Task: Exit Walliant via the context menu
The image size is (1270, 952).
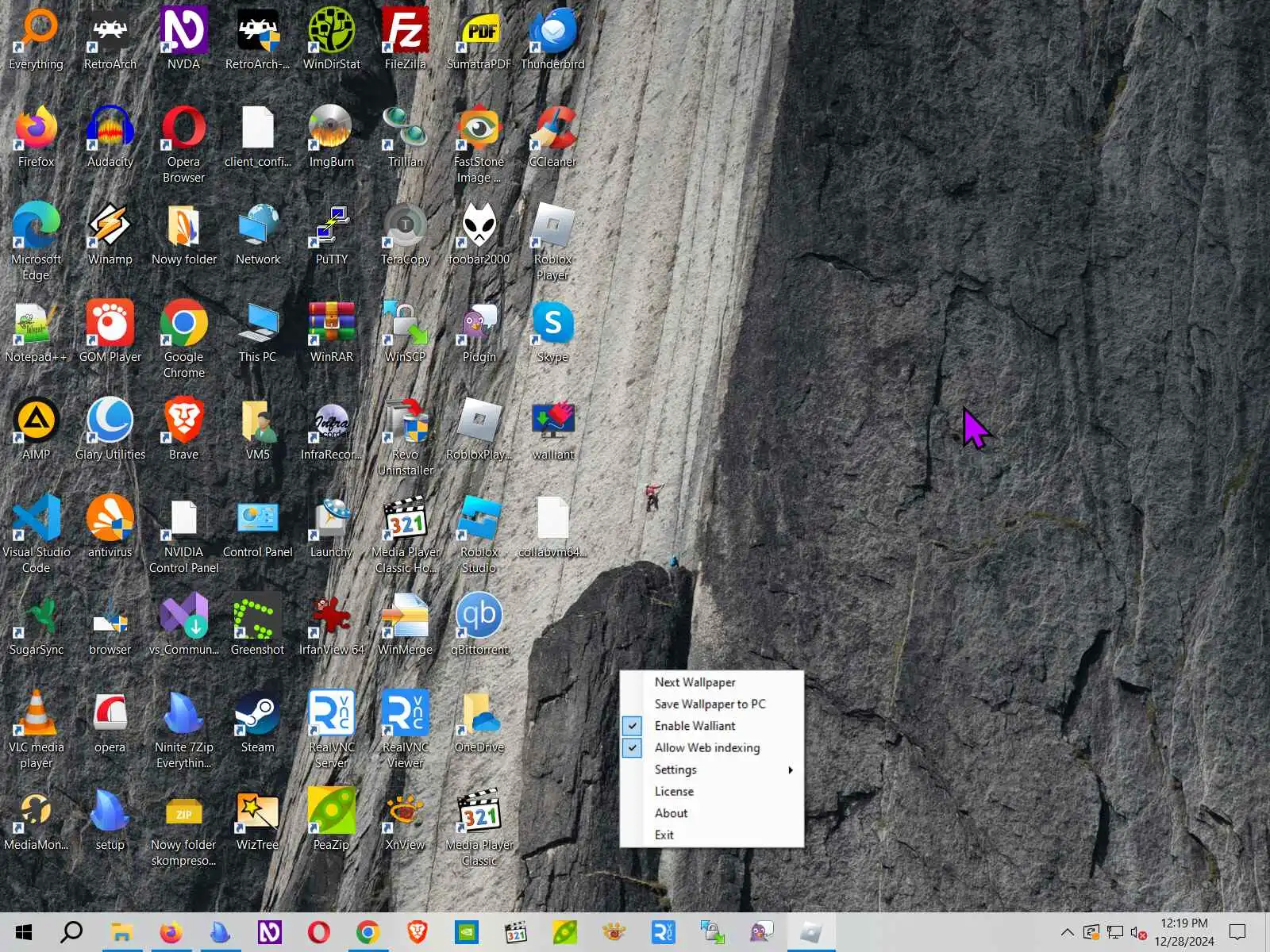Action: (711, 835)
